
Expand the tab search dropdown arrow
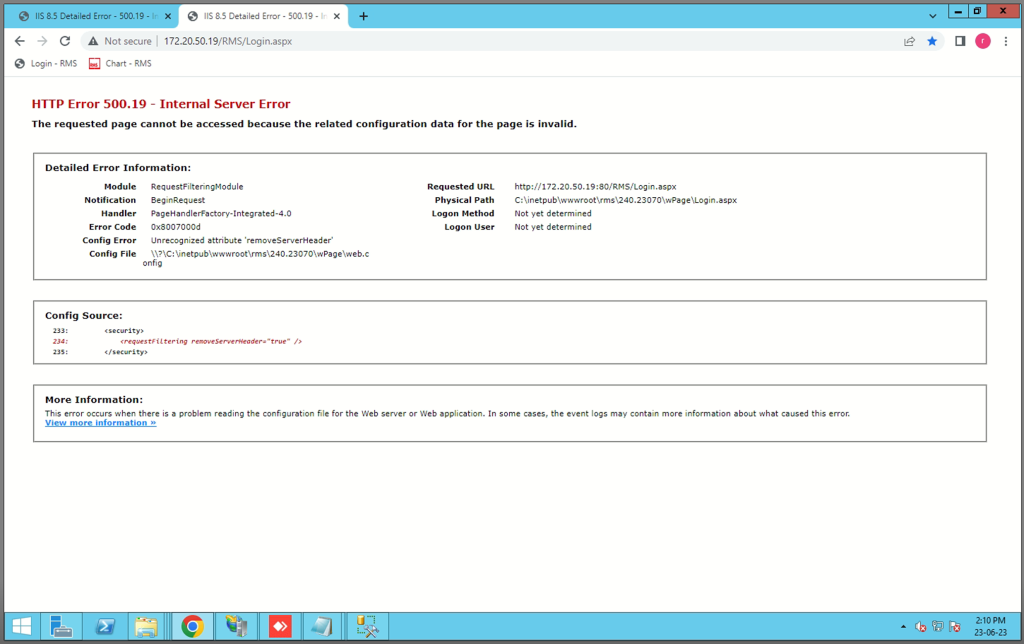pos(933,16)
